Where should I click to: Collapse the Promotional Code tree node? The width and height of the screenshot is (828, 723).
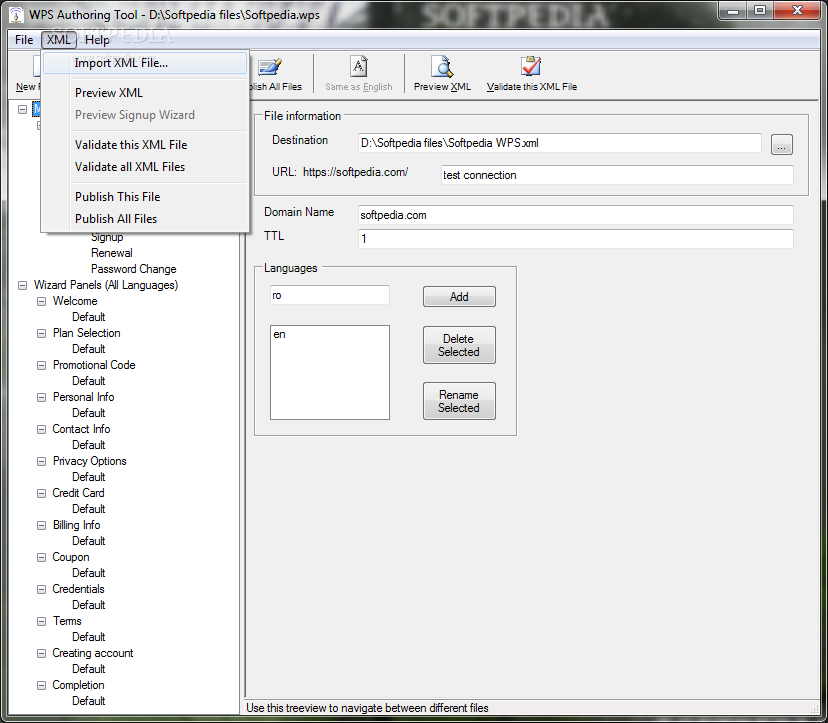point(41,365)
